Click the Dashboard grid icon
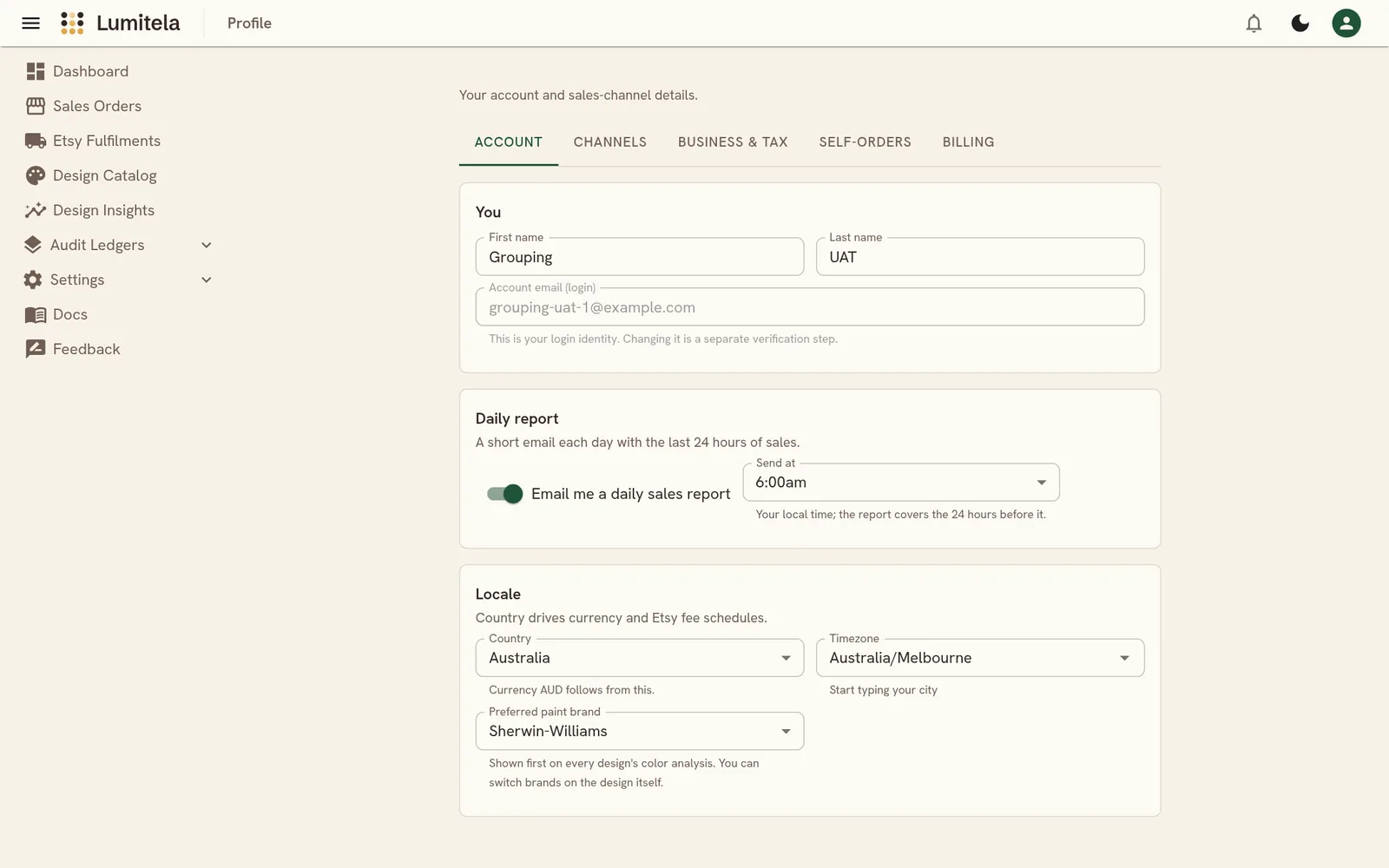This screenshot has height=868, width=1389. click(36, 71)
